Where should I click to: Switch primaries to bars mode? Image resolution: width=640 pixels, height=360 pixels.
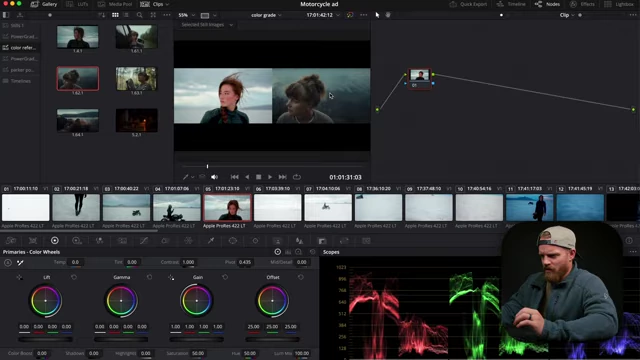288,252
